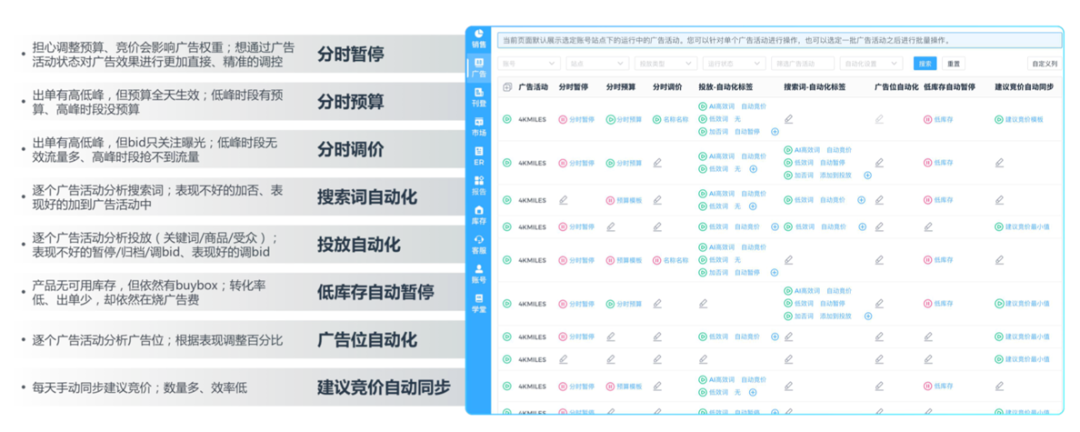Open the 学堂 sidebar section
1080x432 pixels.
pyautogui.click(x=478, y=303)
